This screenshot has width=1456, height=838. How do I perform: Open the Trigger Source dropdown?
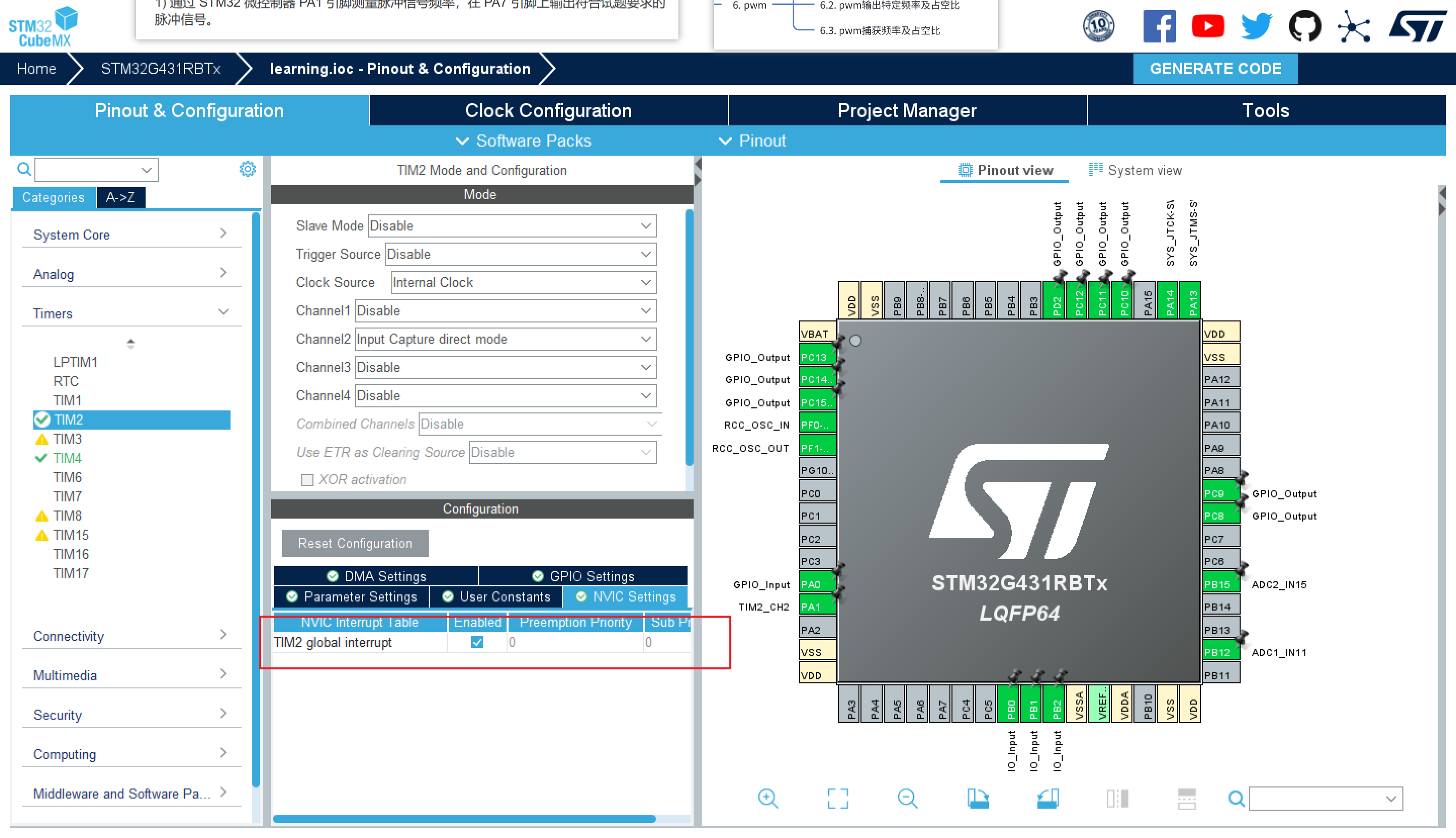pyautogui.click(x=520, y=254)
